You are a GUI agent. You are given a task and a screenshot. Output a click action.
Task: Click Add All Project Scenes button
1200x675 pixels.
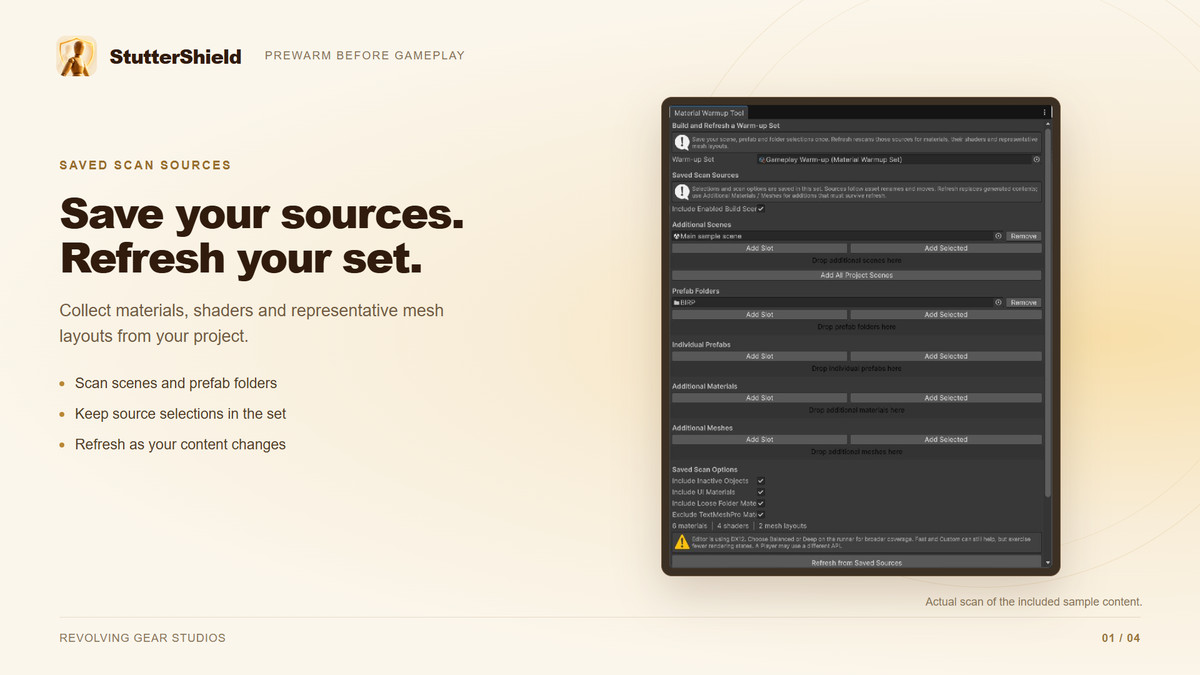coord(856,275)
